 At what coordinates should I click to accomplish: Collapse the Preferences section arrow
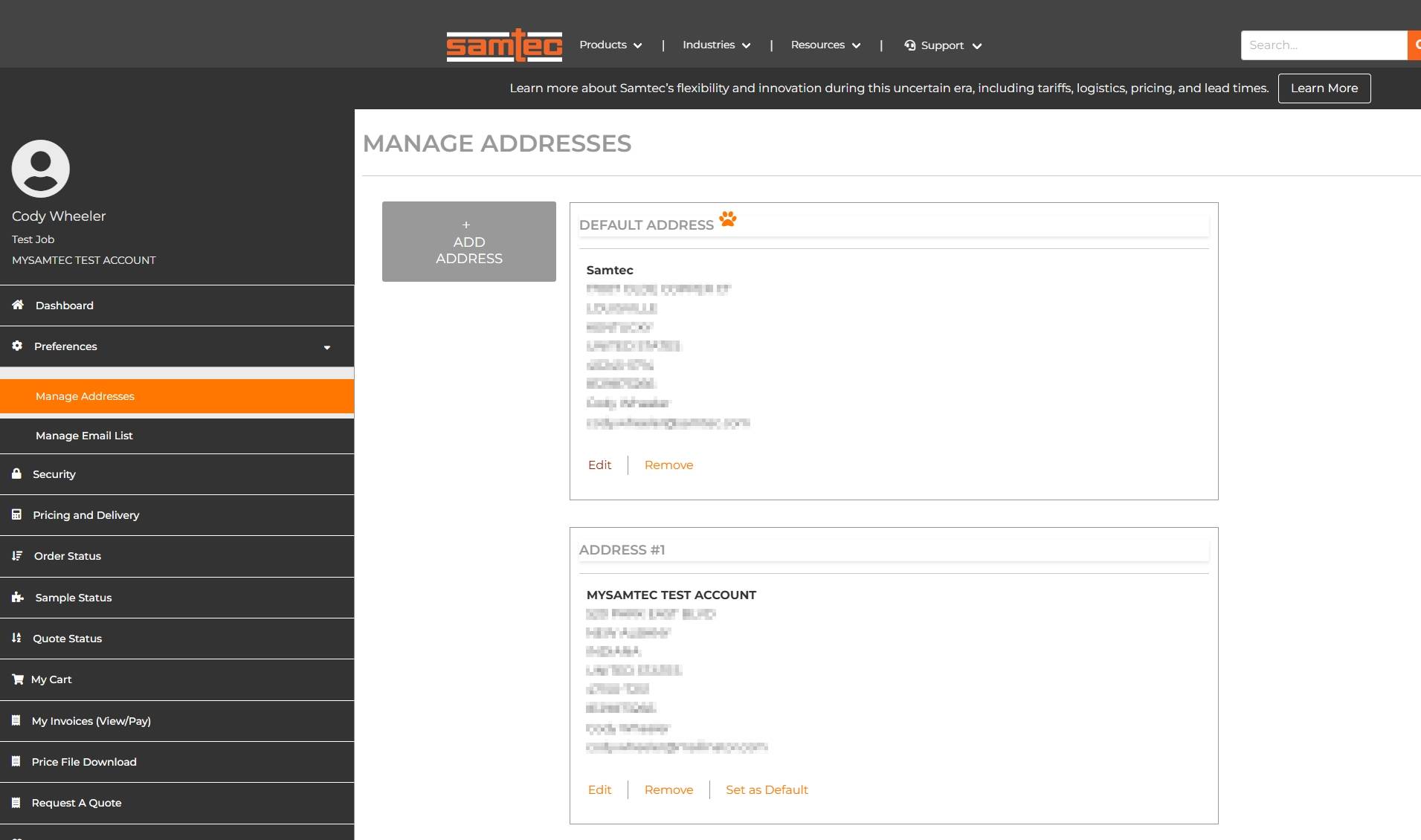point(327,347)
